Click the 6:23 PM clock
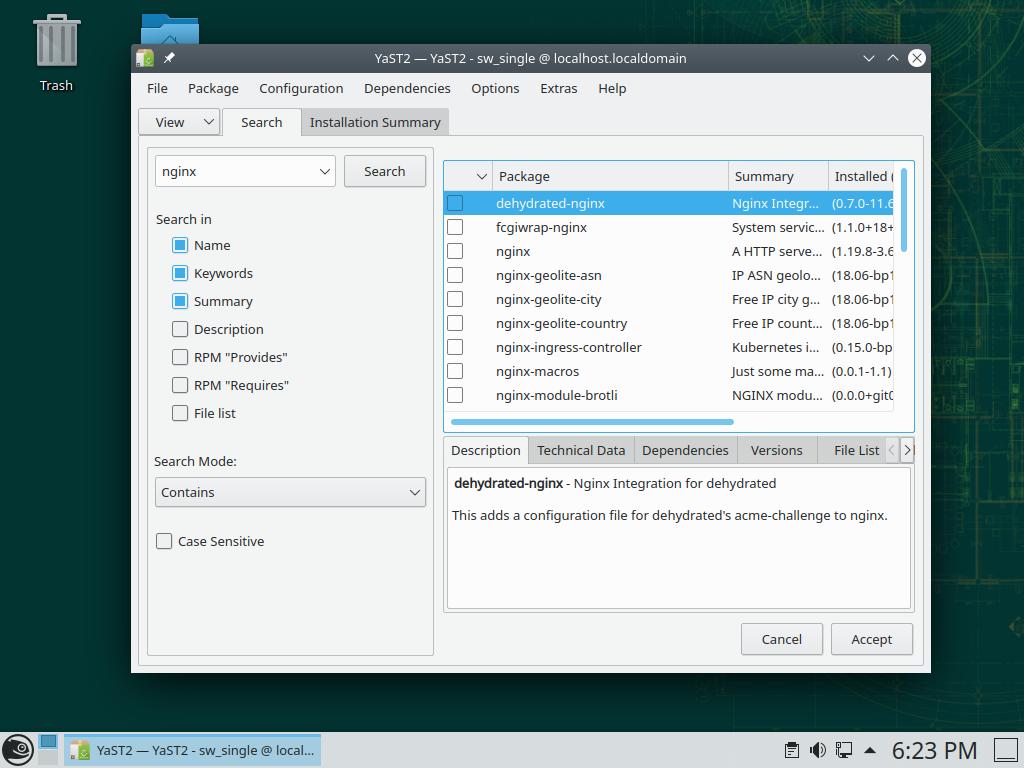The height and width of the screenshot is (768, 1024). 935,750
